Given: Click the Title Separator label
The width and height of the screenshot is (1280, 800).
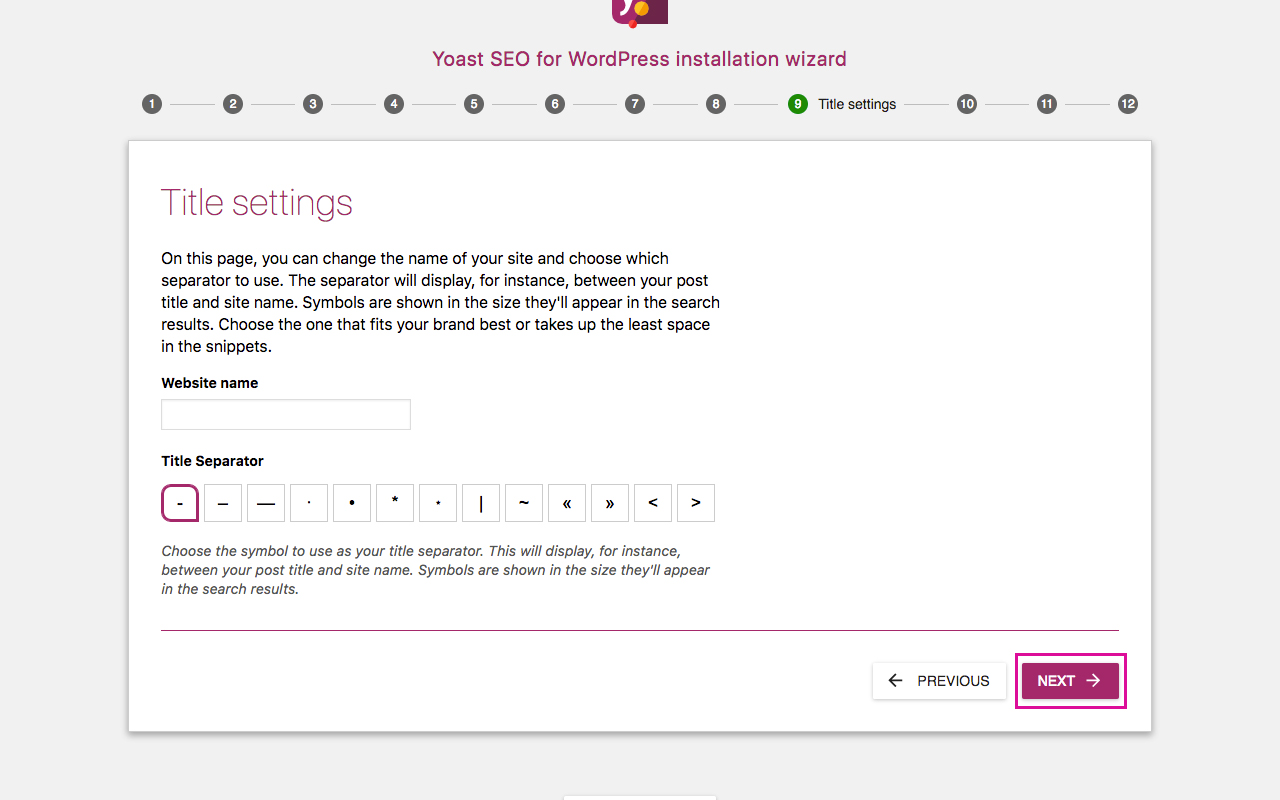Looking at the screenshot, I should (x=213, y=461).
